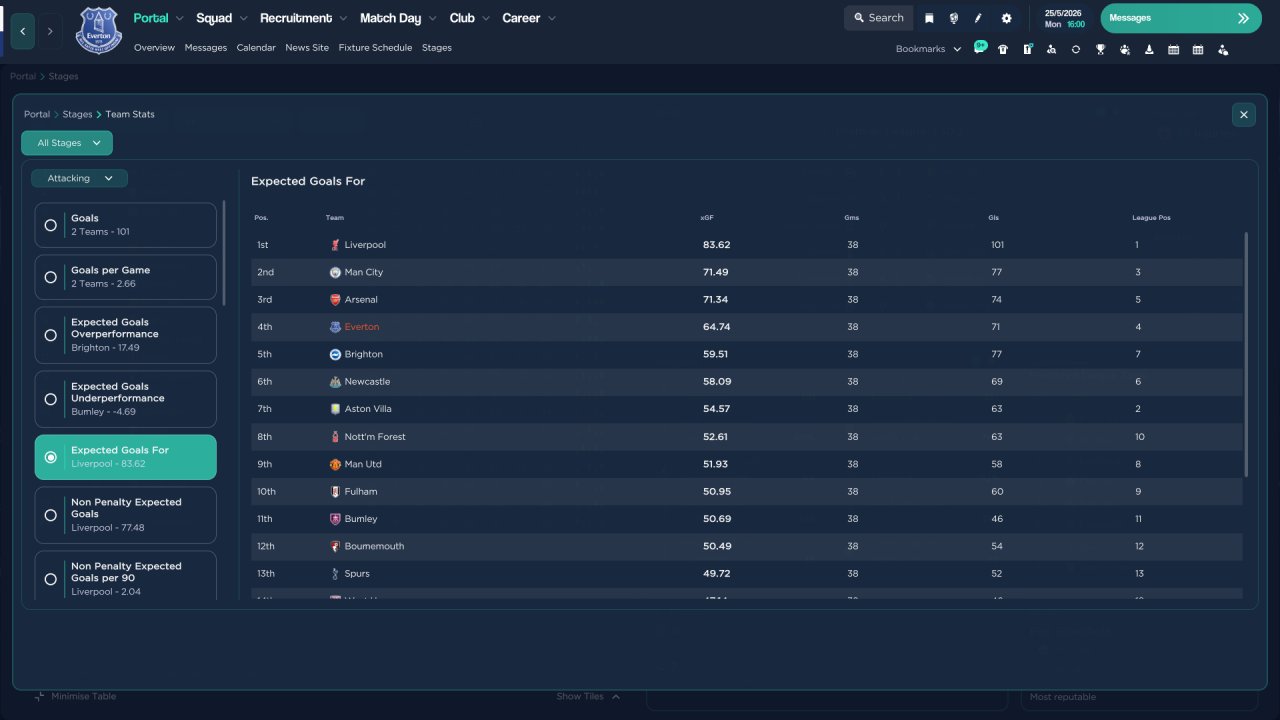Open the Fixture Schedule sub-tab
The width and height of the screenshot is (1280, 720).
[375, 48]
